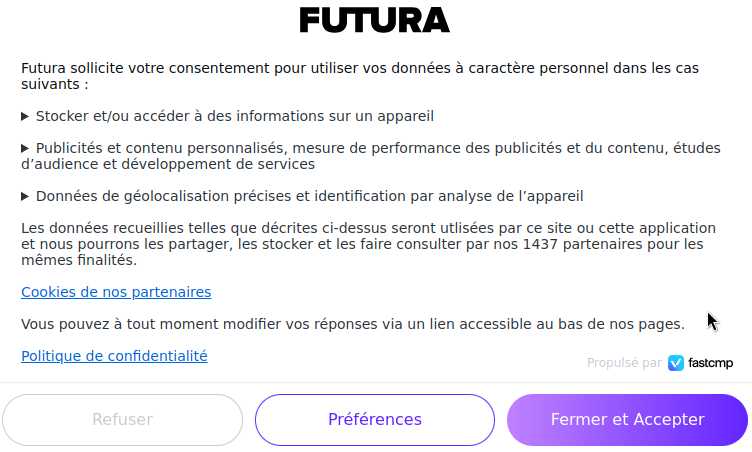Expand the 'Données de géolocalisation' disclosure triangle
Screen dimensions: 752x452
click(x=25, y=196)
